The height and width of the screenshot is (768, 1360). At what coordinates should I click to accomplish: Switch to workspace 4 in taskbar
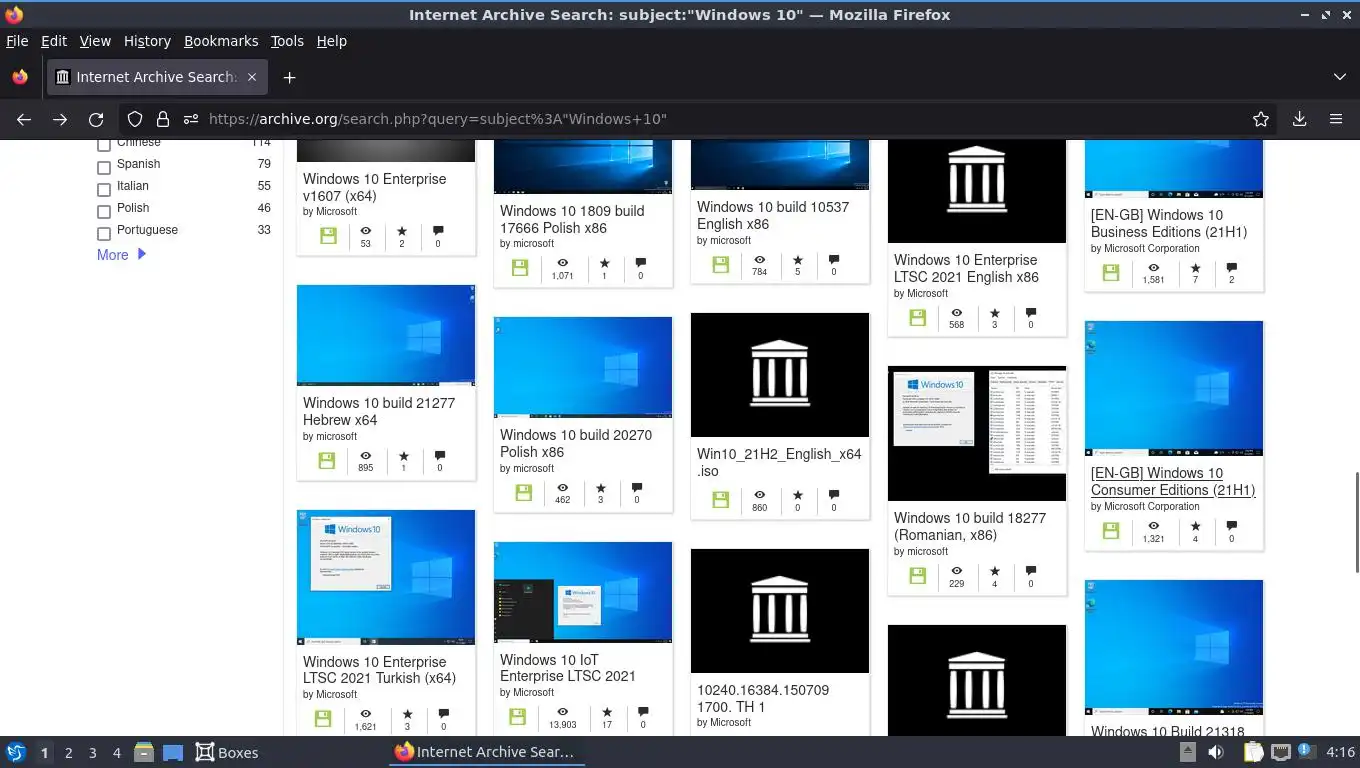[x=117, y=753]
